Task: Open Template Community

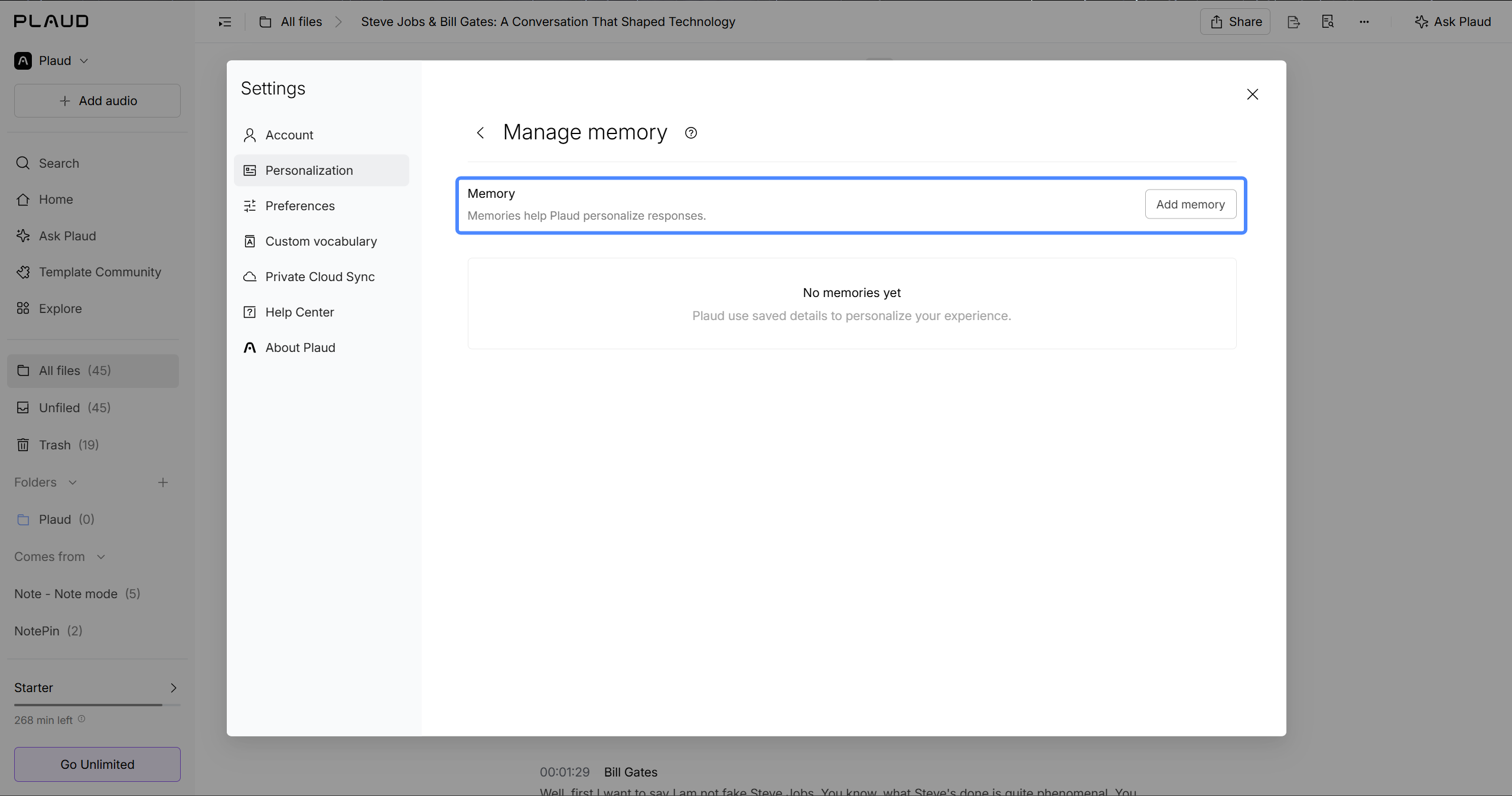Action: point(93,272)
